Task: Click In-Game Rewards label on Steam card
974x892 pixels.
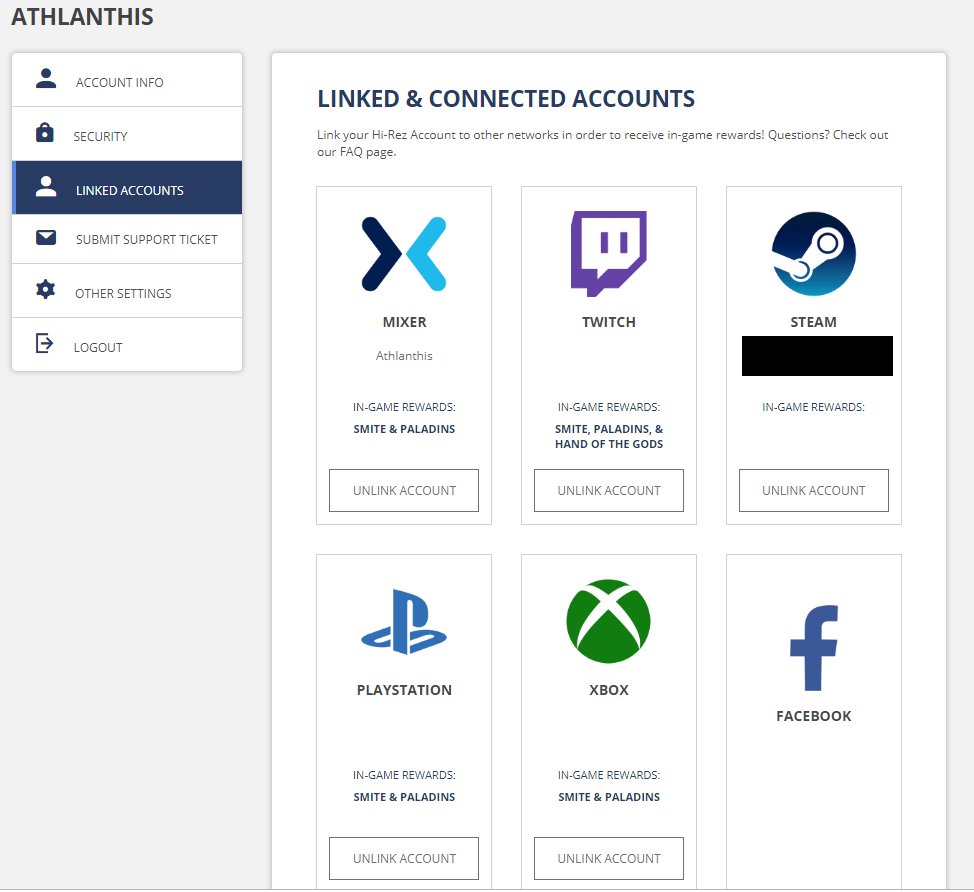Action: 814,407
